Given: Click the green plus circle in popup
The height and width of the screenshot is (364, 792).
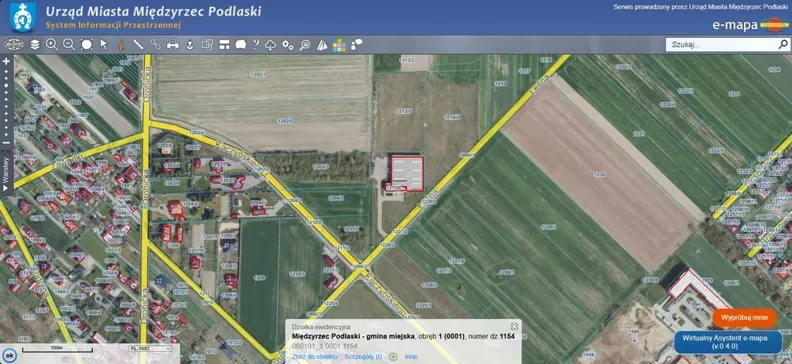Looking at the screenshot, I should click(x=393, y=356).
